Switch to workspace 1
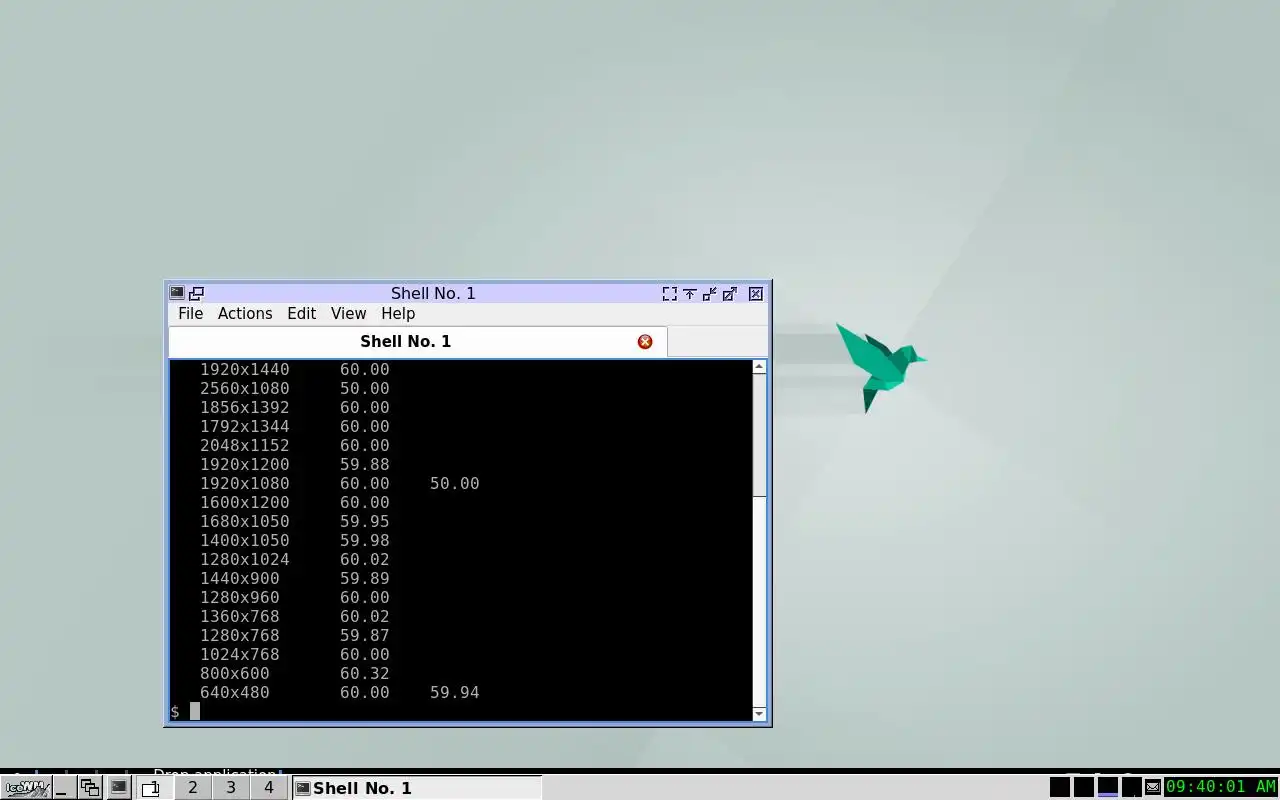Viewport: 1280px width, 800px height. 153,788
